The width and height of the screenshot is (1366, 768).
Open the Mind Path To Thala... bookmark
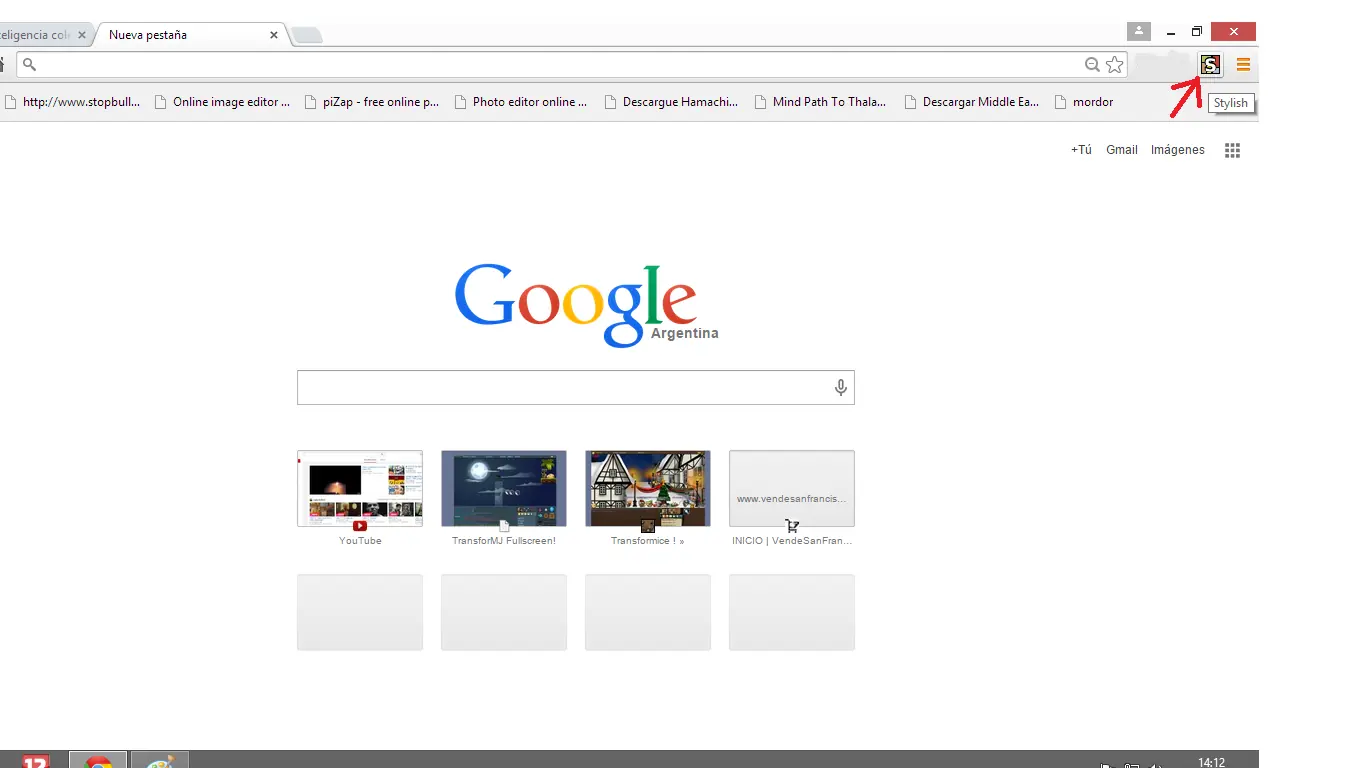821,102
